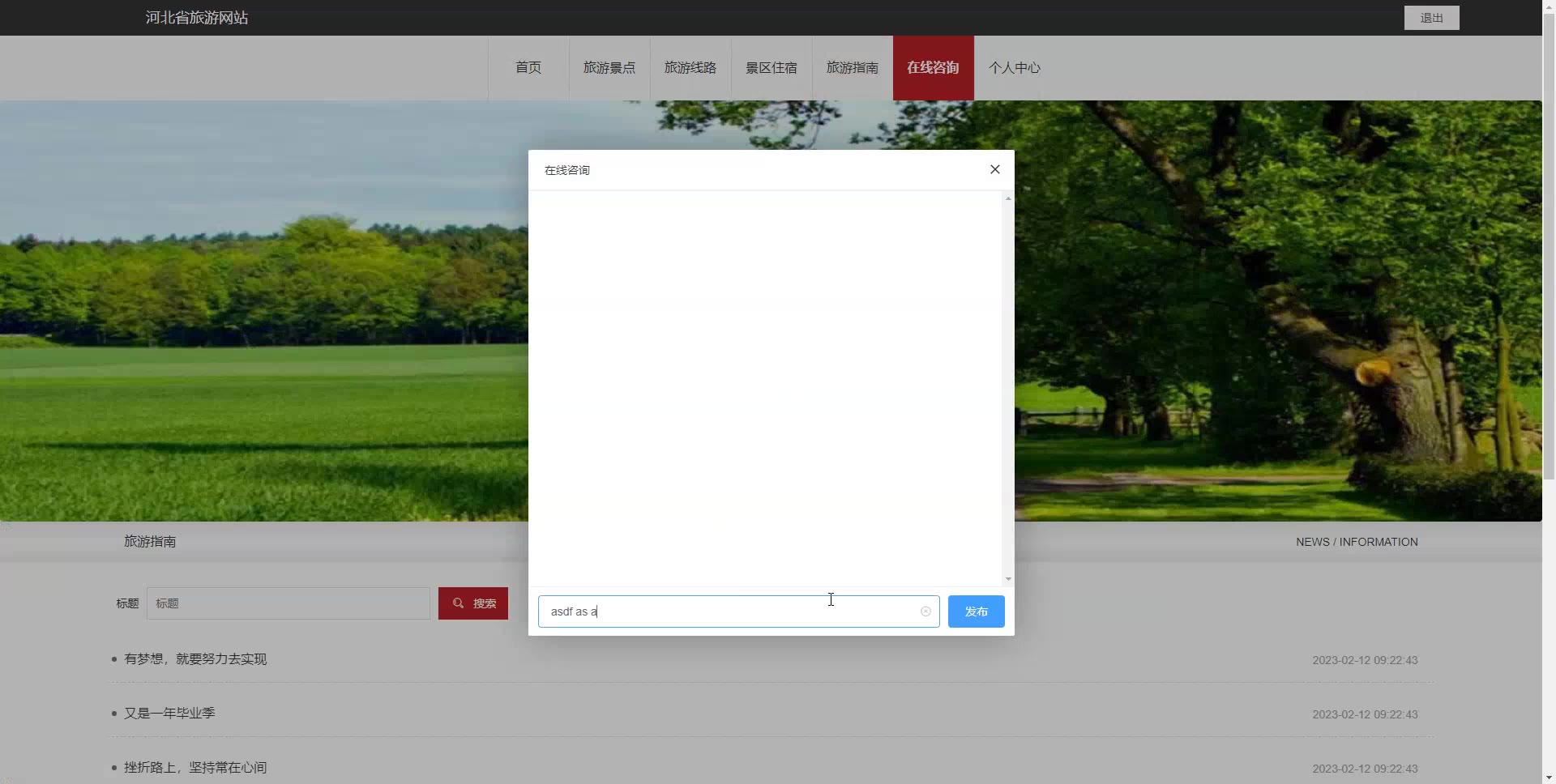Focus the chat message input field
Image resolution: width=1556 pixels, height=784 pixels.
coord(739,611)
